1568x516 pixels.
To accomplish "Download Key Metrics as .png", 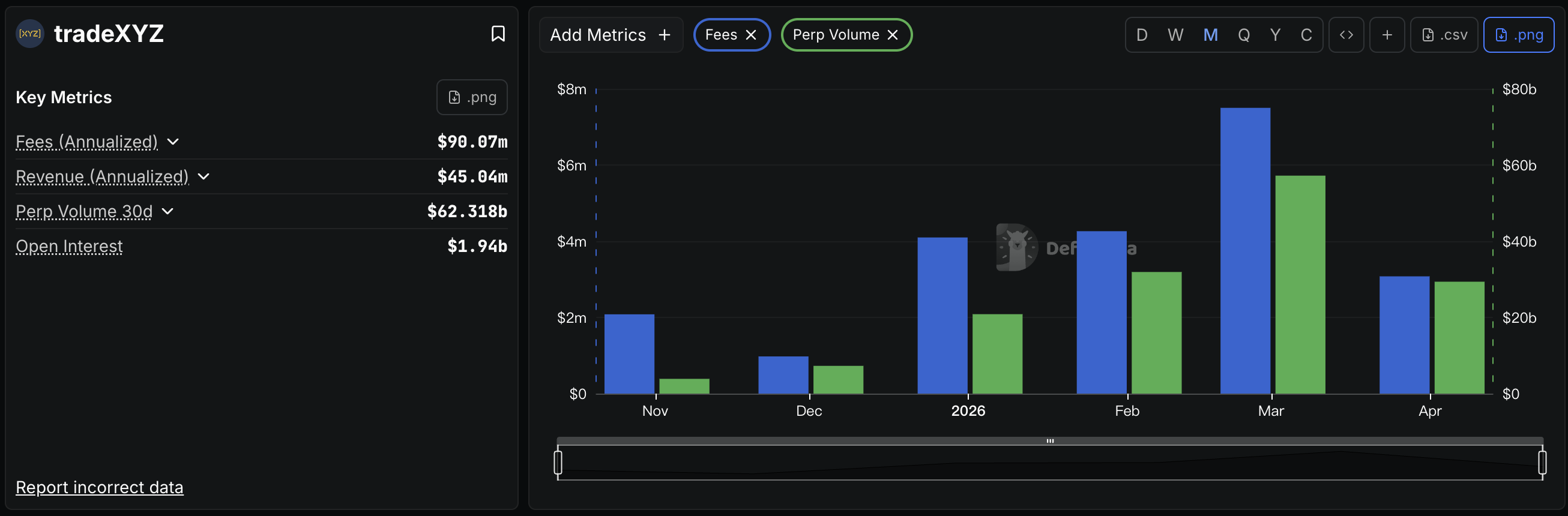I will pyautogui.click(x=472, y=97).
